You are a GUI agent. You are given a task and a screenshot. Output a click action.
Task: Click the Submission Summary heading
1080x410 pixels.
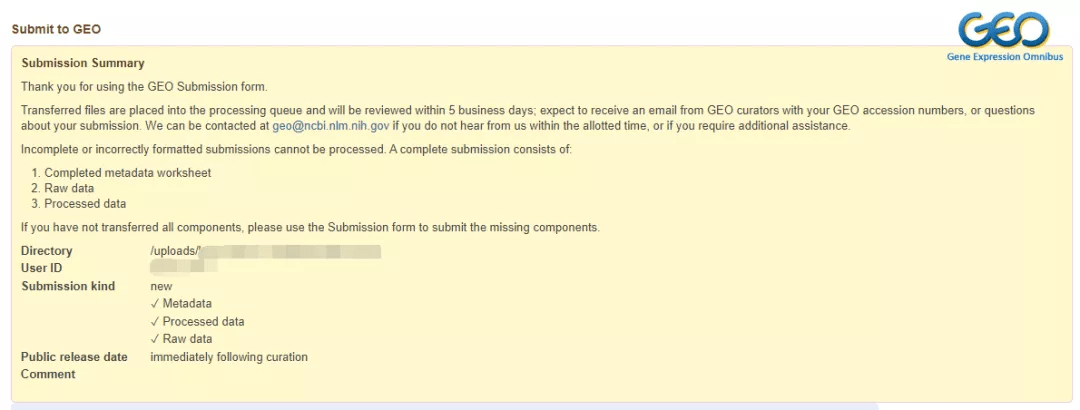tap(83, 64)
